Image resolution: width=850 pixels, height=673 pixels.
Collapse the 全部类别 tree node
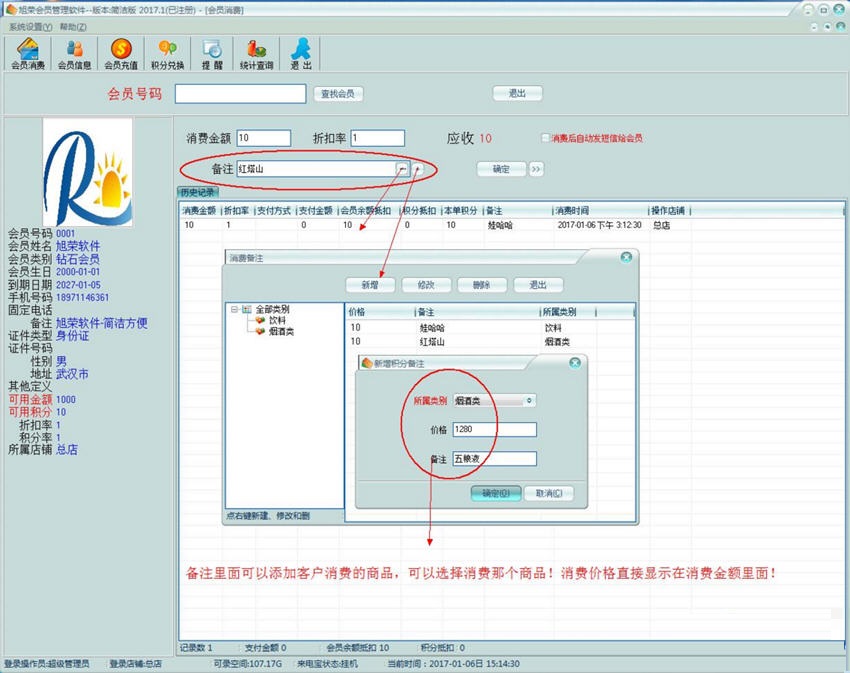[234, 309]
